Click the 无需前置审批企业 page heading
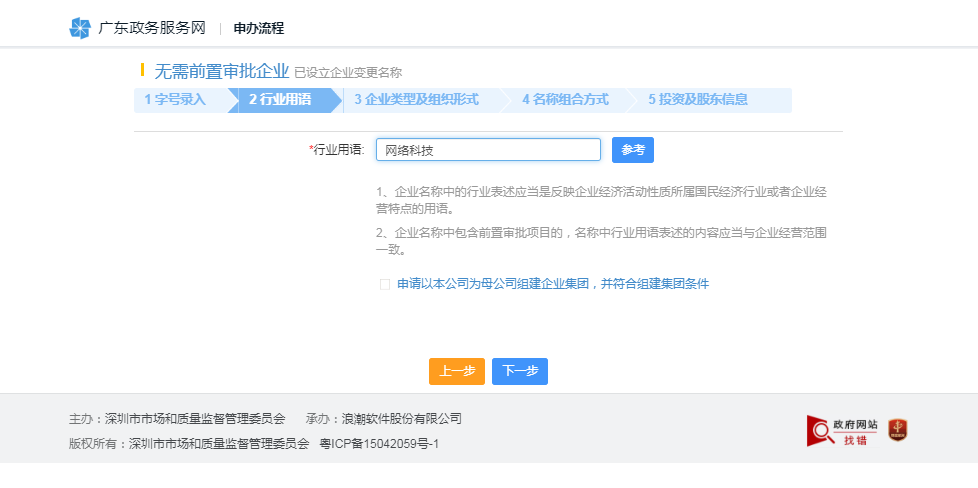The height and width of the screenshot is (488, 978). (221, 71)
